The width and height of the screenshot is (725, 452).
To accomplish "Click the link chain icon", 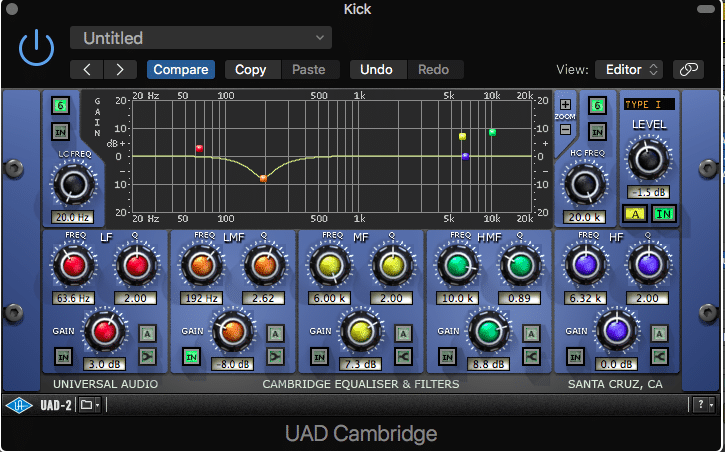I will (688, 69).
